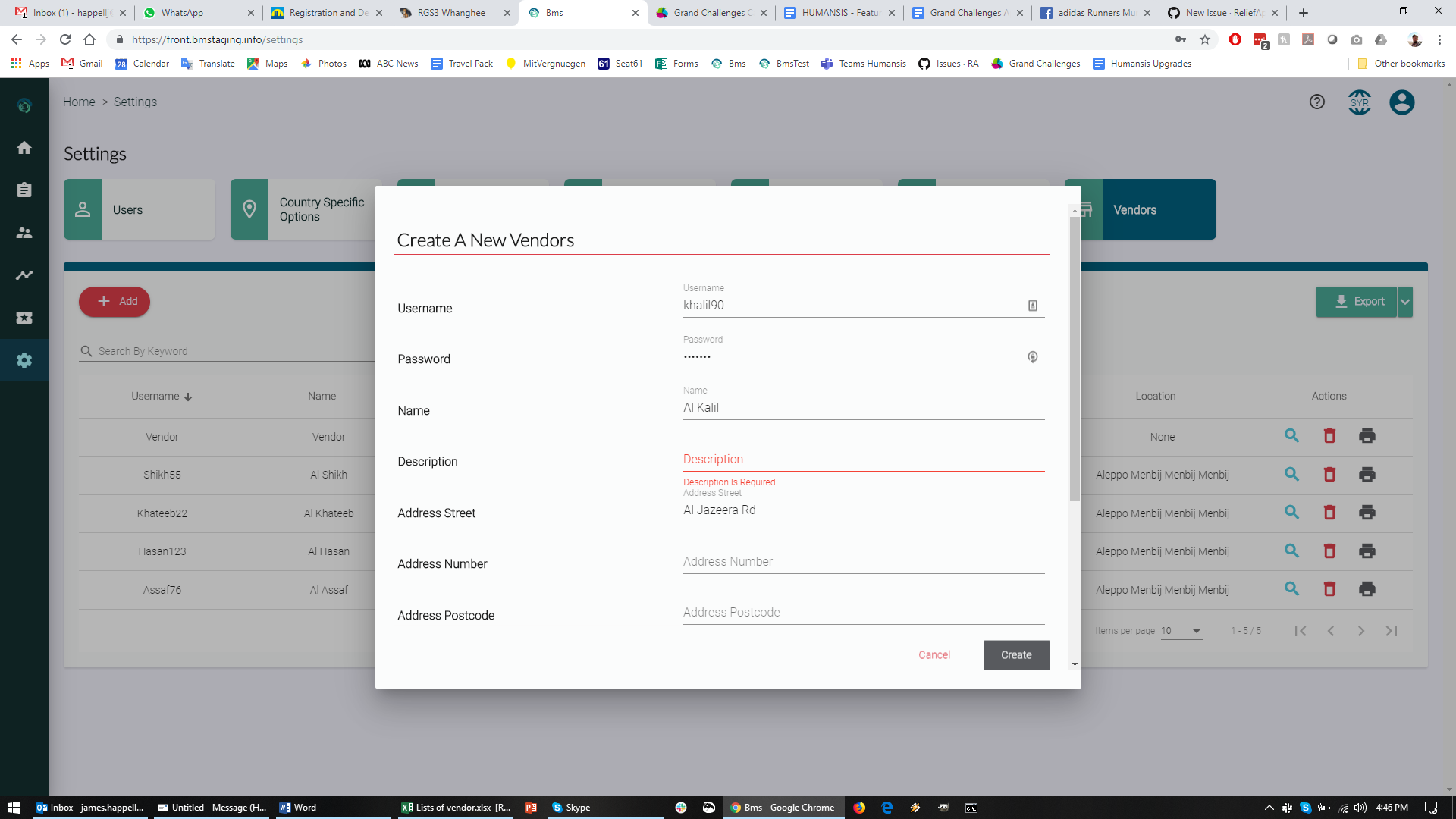Screen dimensions: 1456x819
Task: Open the Items per page dropdown
Action: [1181, 630]
